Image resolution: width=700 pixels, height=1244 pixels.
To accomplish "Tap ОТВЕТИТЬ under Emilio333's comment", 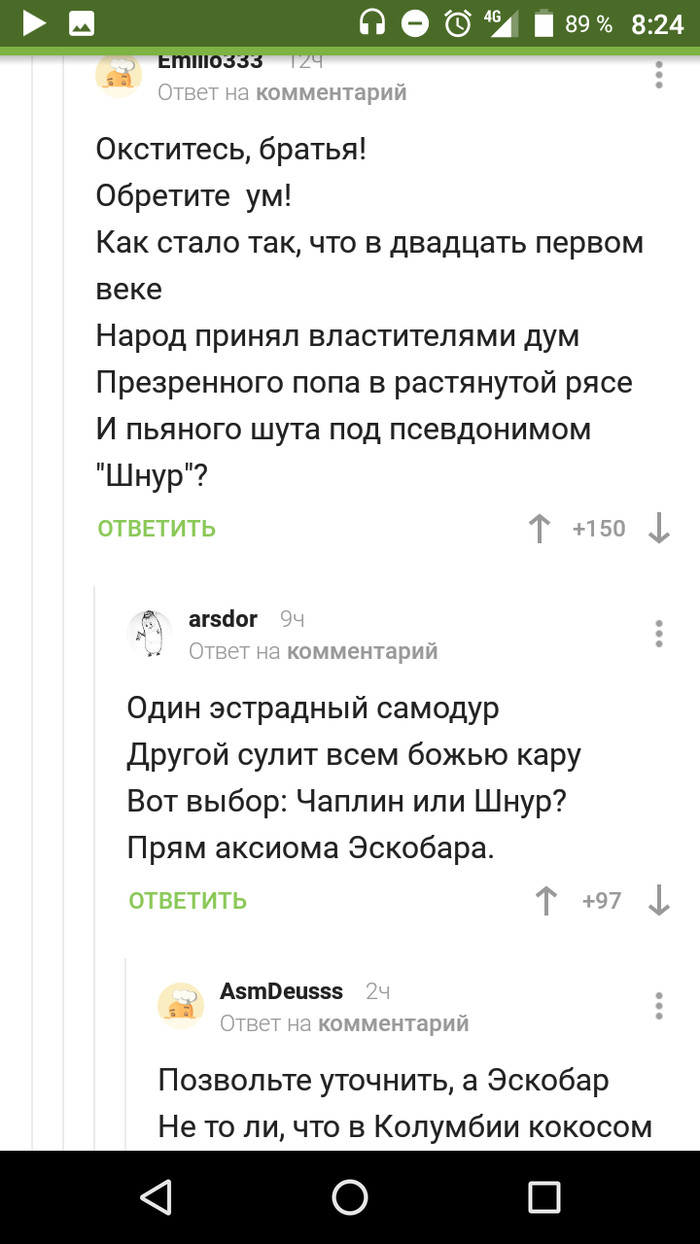I will coord(156,528).
